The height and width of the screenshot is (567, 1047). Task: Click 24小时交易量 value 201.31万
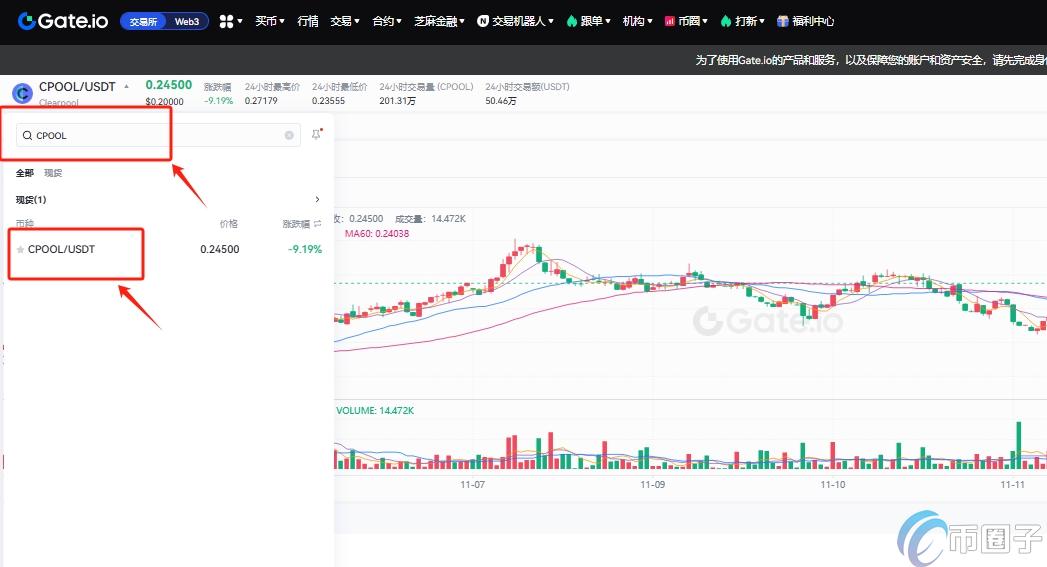(397, 101)
